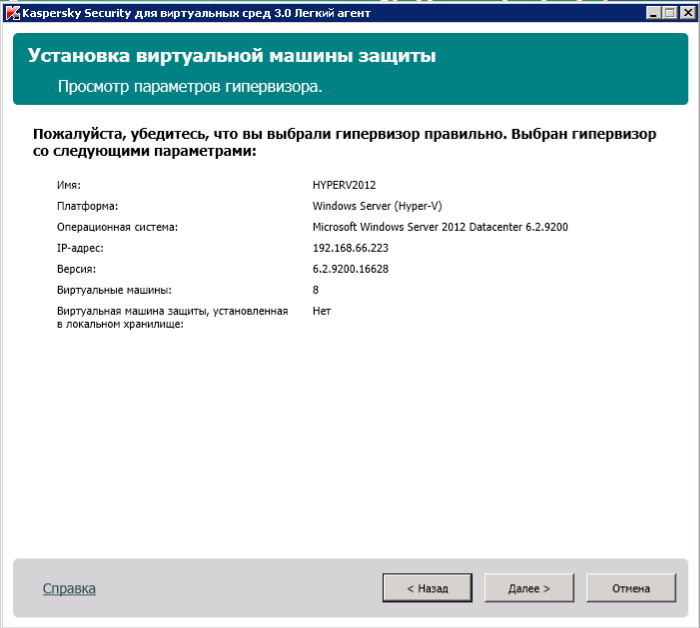The width and height of the screenshot is (700, 628).
Task: Click the Платформа: label
Action: pos(88,206)
